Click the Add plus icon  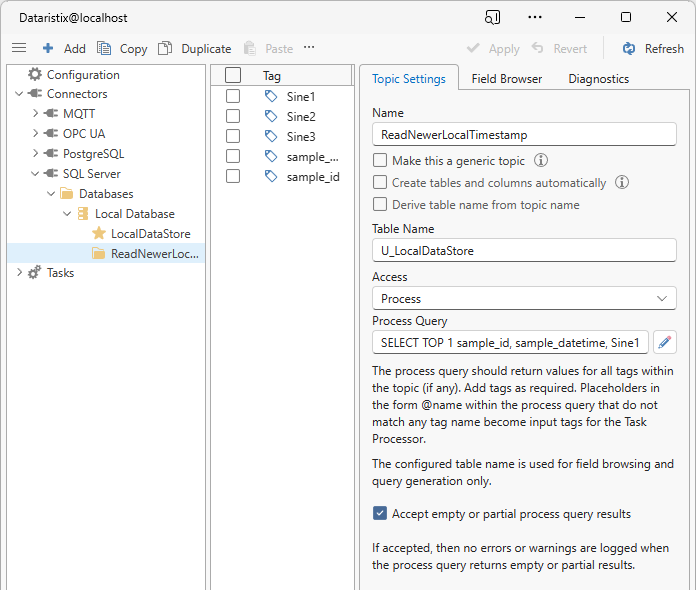coord(48,48)
